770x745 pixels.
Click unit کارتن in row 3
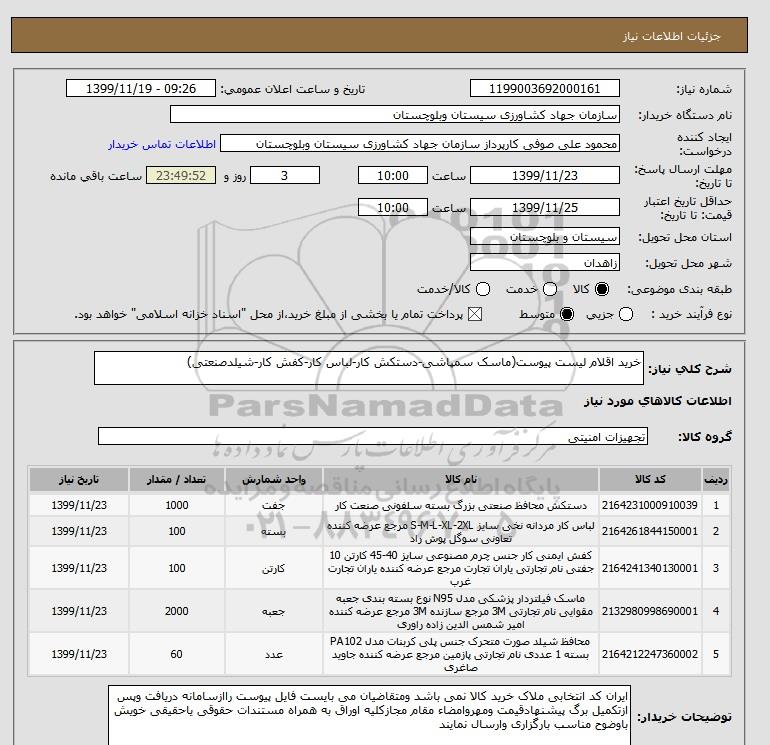(x=274, y=569)
